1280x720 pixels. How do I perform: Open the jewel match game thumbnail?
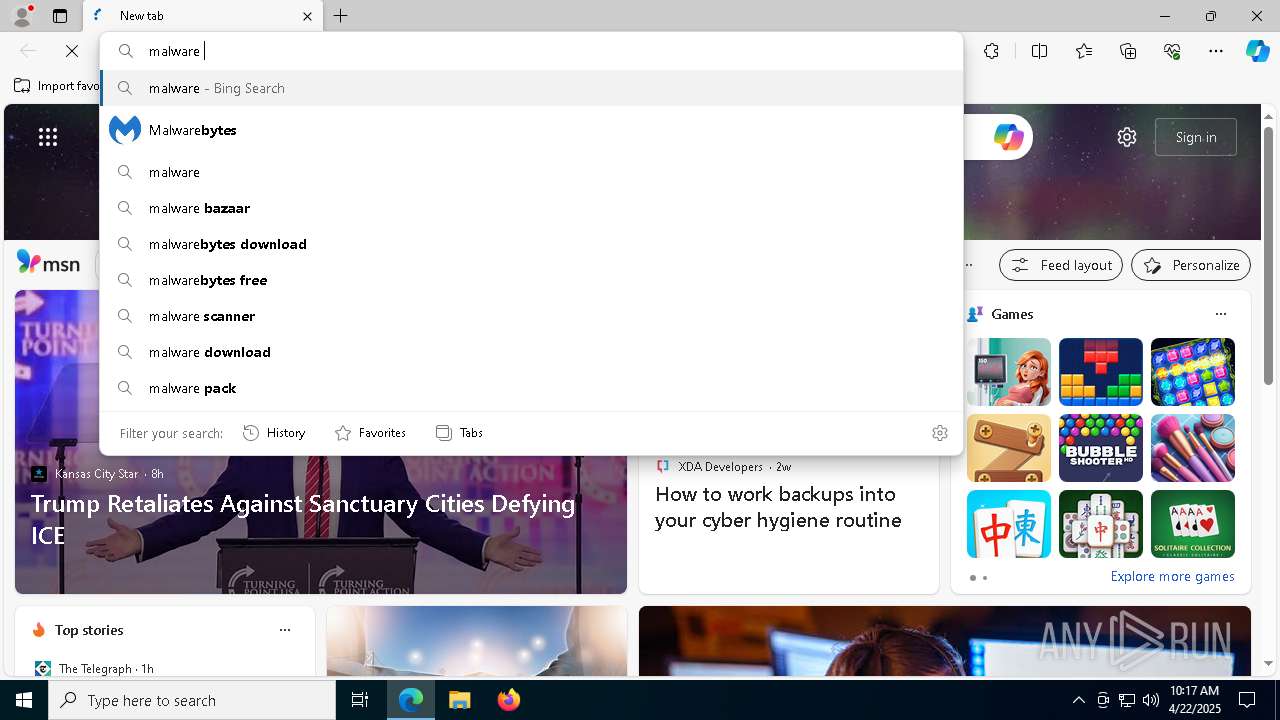click(1193, 372)
